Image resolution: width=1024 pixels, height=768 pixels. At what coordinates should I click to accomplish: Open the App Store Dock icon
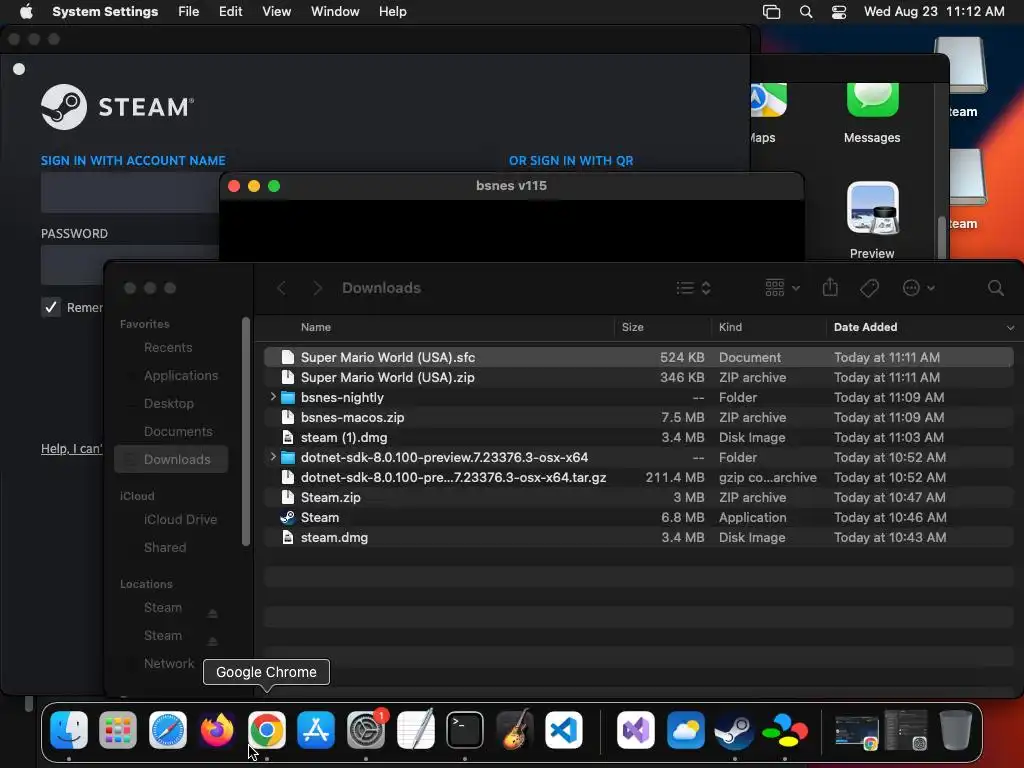click(316, 730)
